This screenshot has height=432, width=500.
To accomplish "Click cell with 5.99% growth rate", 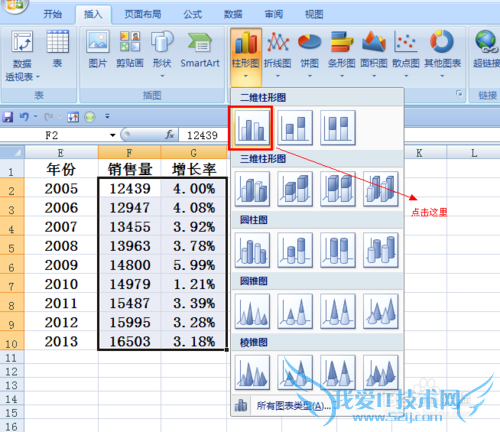I will (194, 265).
